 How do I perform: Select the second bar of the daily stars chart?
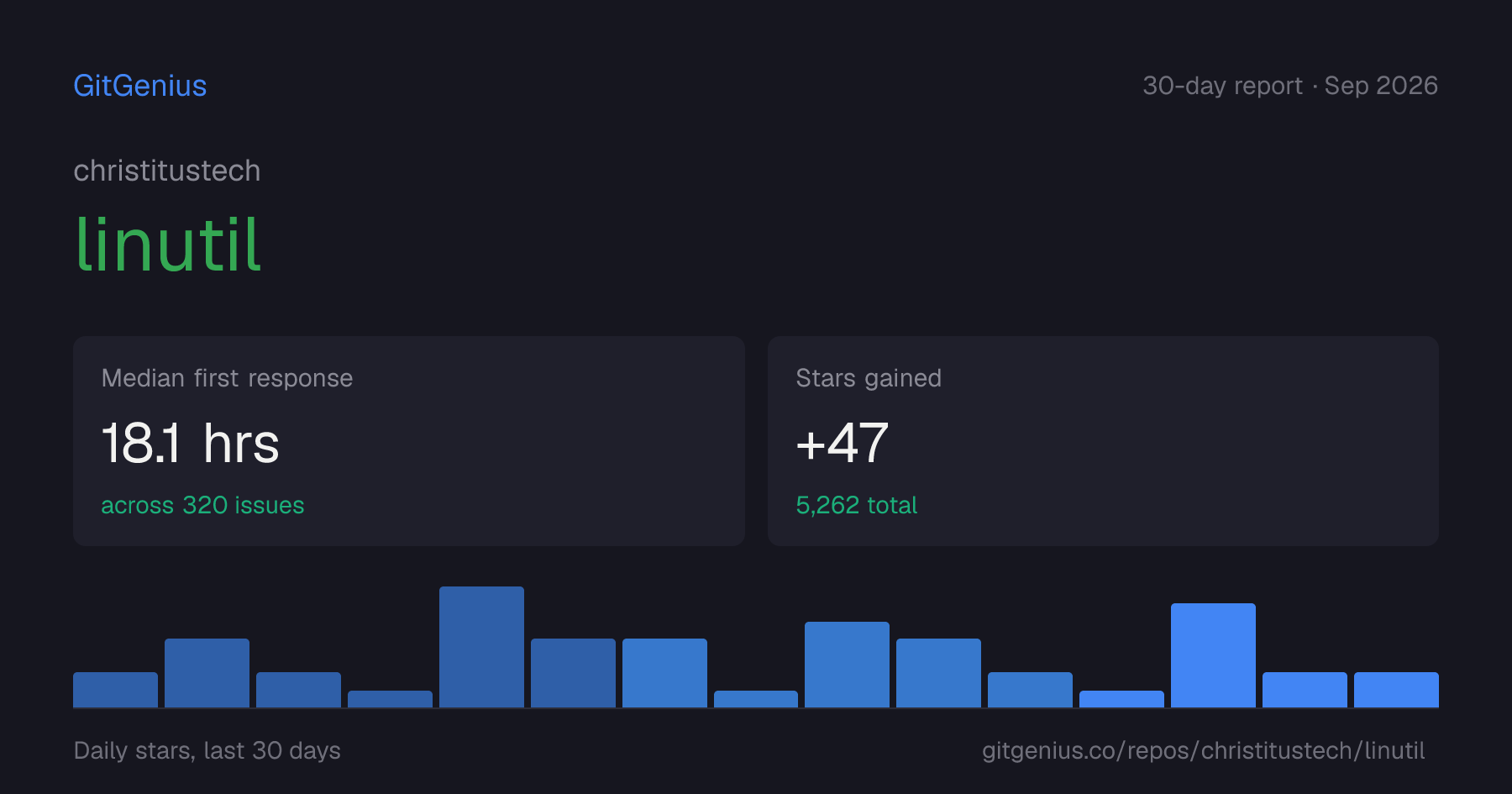(207, 673)
